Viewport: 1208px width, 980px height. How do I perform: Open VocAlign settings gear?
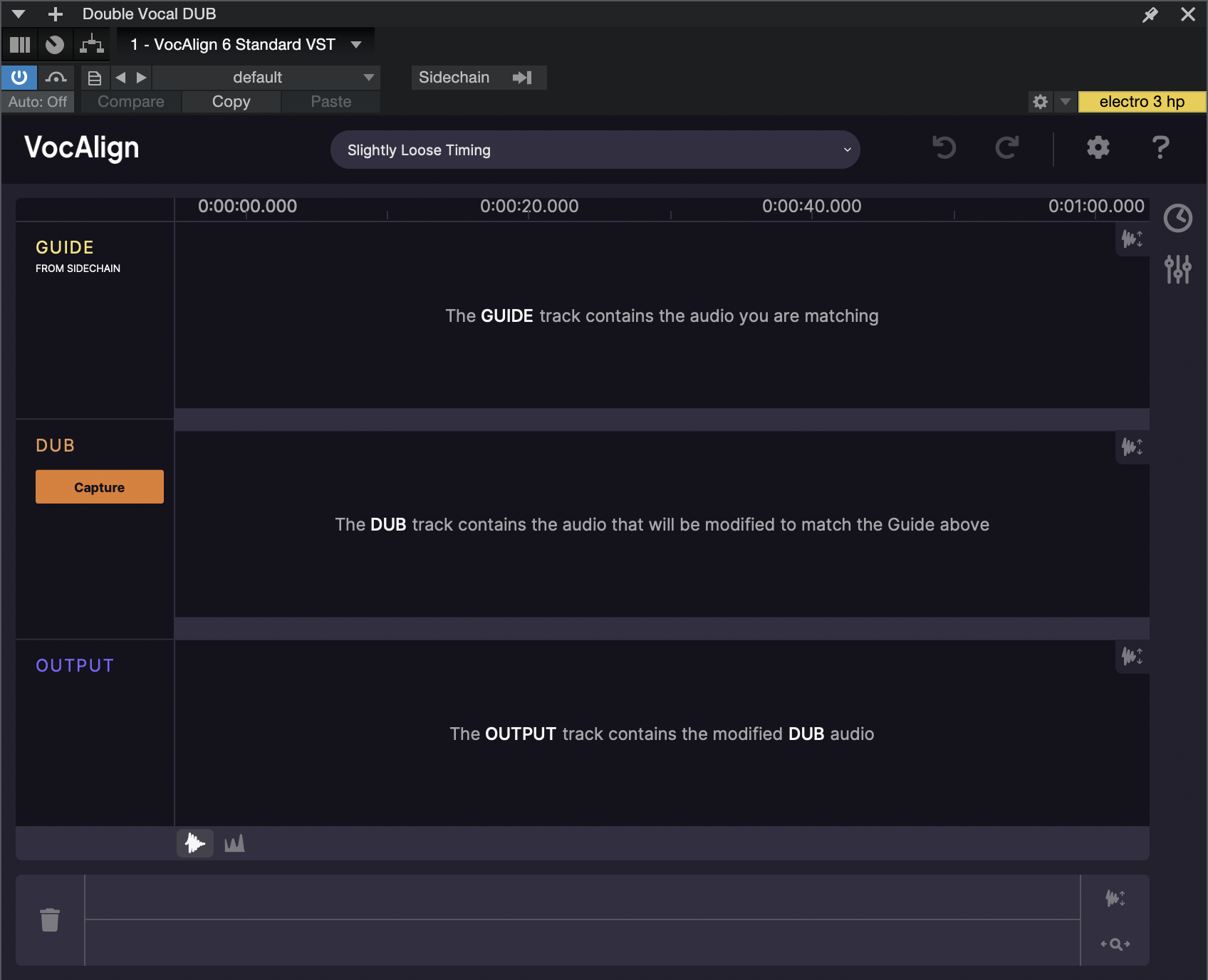pyautogui.click(x=1098, y=148)
